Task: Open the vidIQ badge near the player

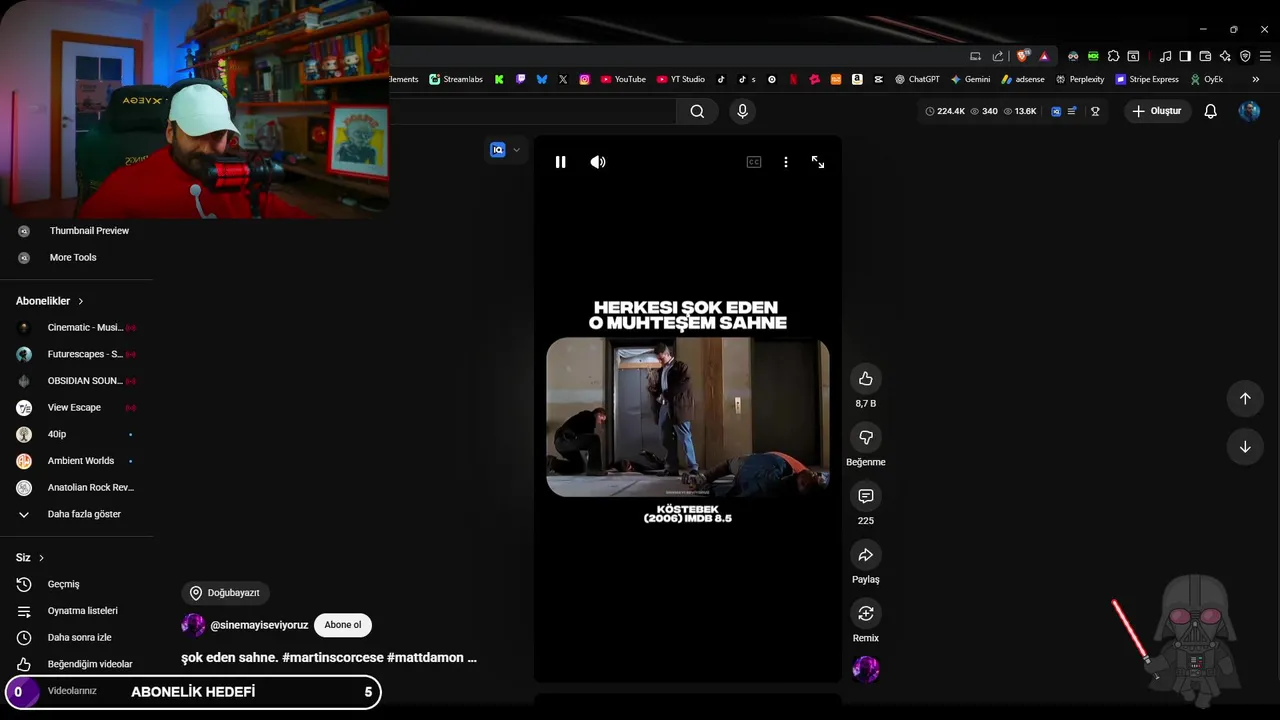Action: point(498,150)
